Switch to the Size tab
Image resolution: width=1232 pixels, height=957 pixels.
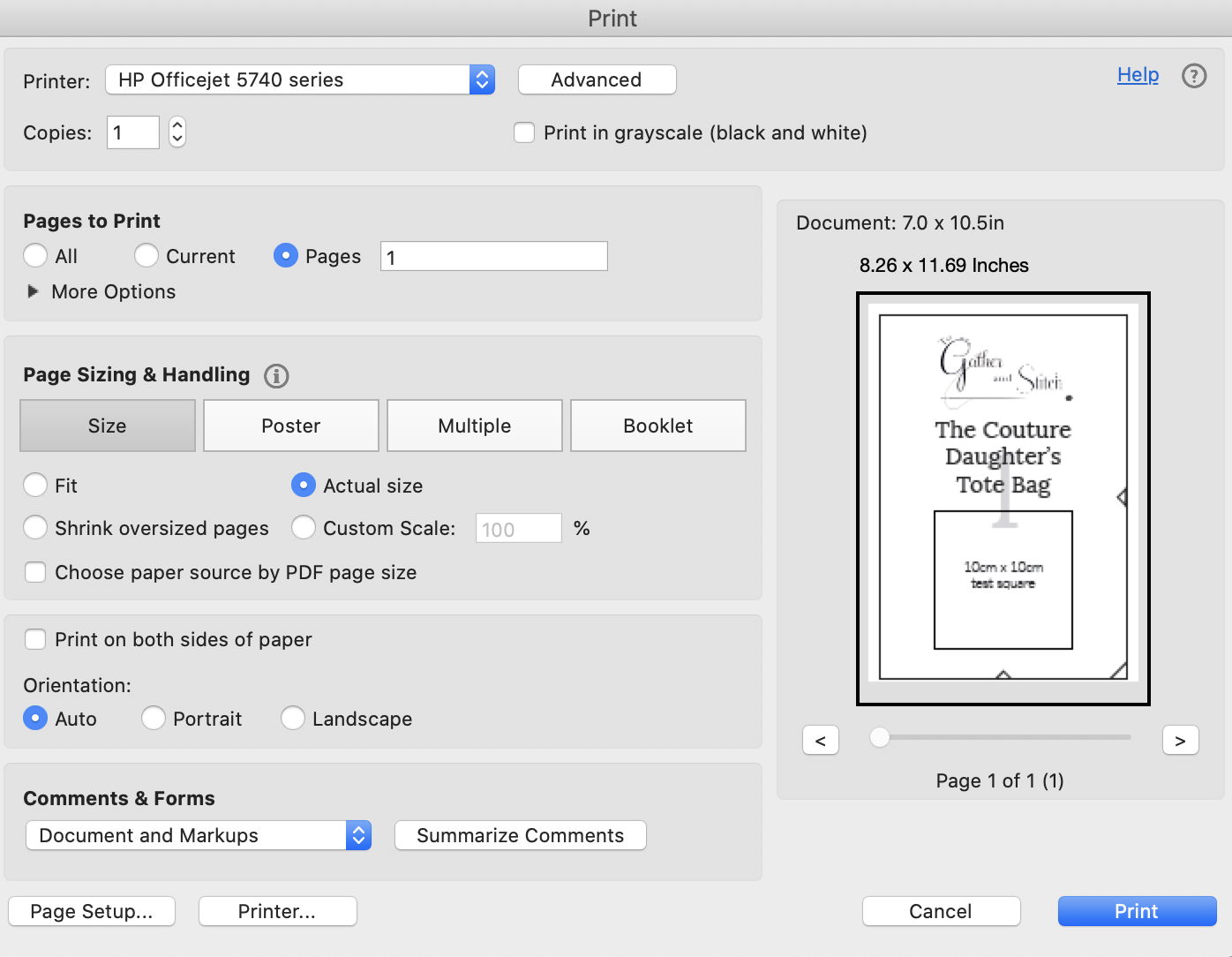pos(108,426)
